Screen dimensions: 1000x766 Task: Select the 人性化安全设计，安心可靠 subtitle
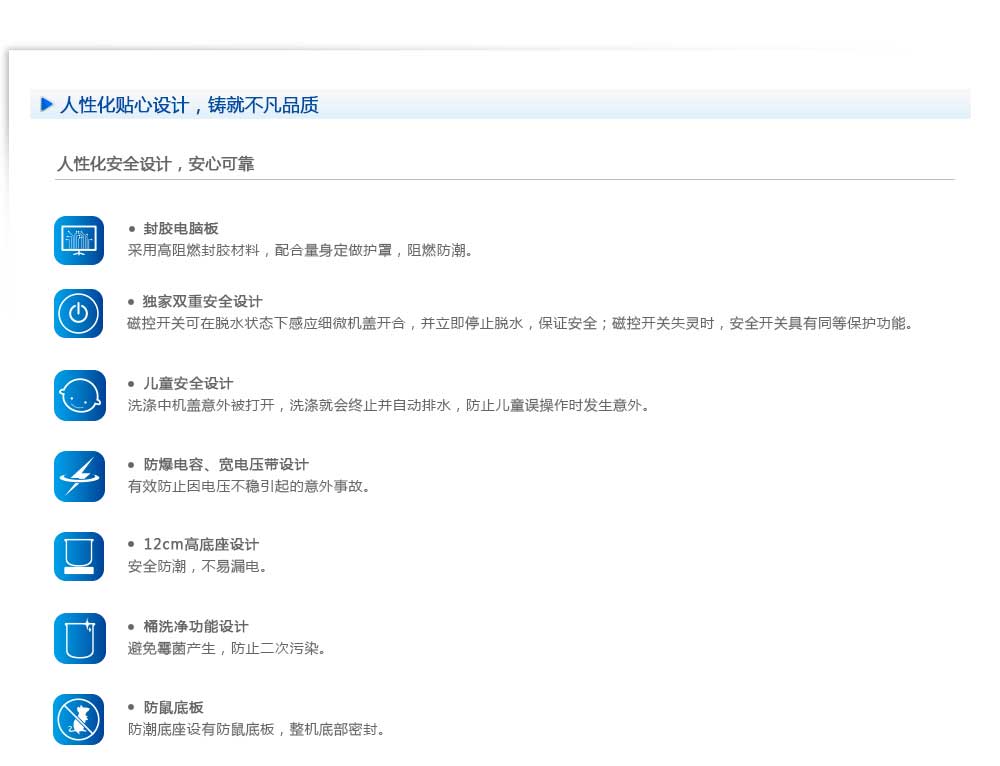pyautogui.click(x=155, y=163)
